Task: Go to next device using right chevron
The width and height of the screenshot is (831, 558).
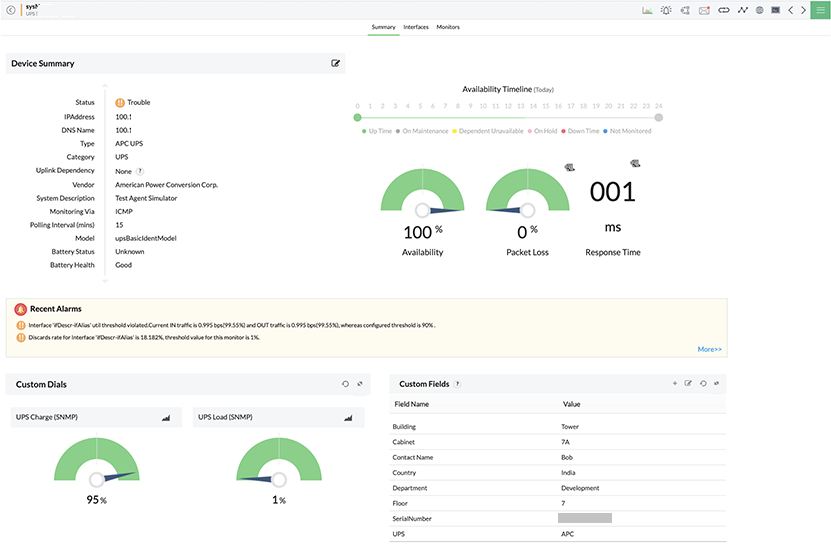Action: (804, 10)
